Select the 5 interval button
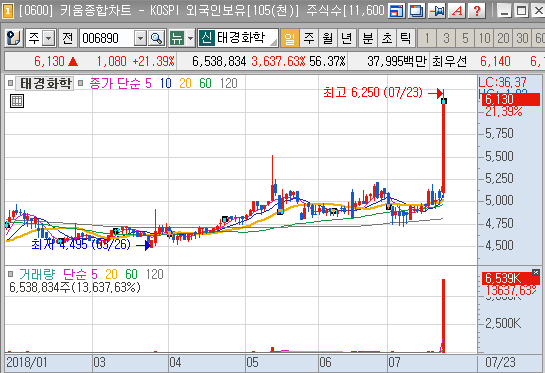The height and width of the screenshot is (373, 545). click(465, 38)
